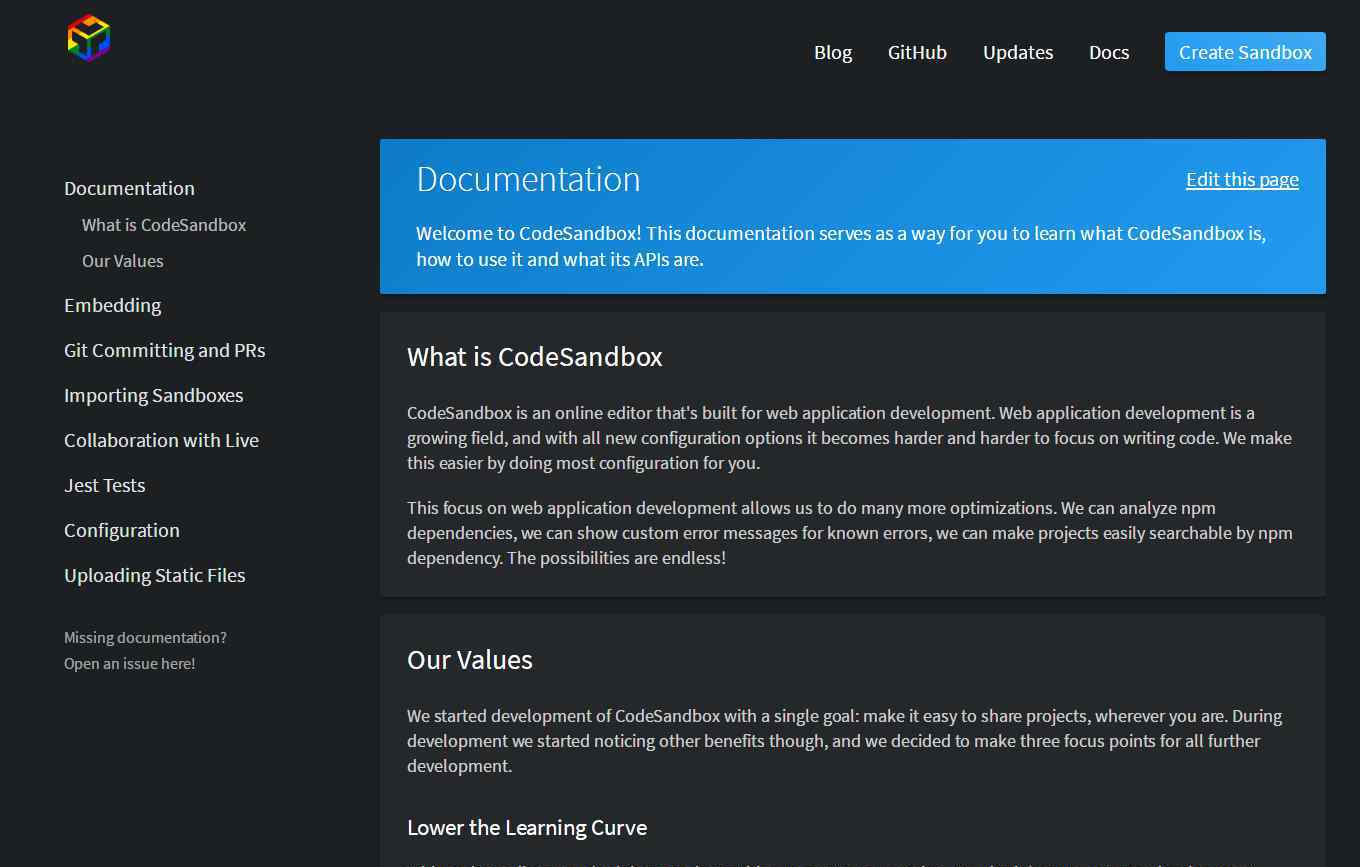Image resolution: width=1360 pixels, height=867 pixels.
Task: Select Documentation in the sidebar
Action: [x=129, y=188]
